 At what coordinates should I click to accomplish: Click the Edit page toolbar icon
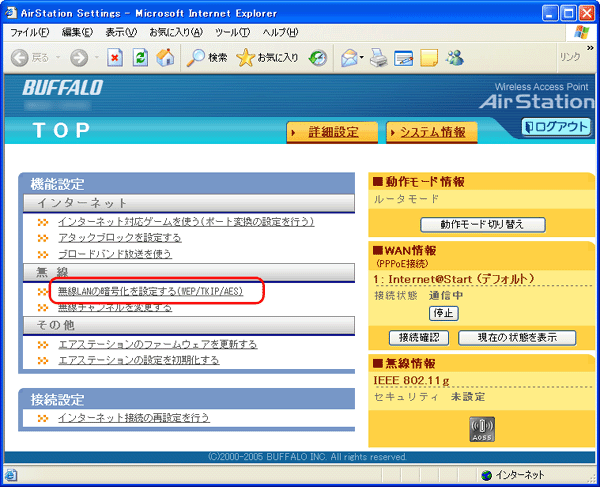(404, 58)
